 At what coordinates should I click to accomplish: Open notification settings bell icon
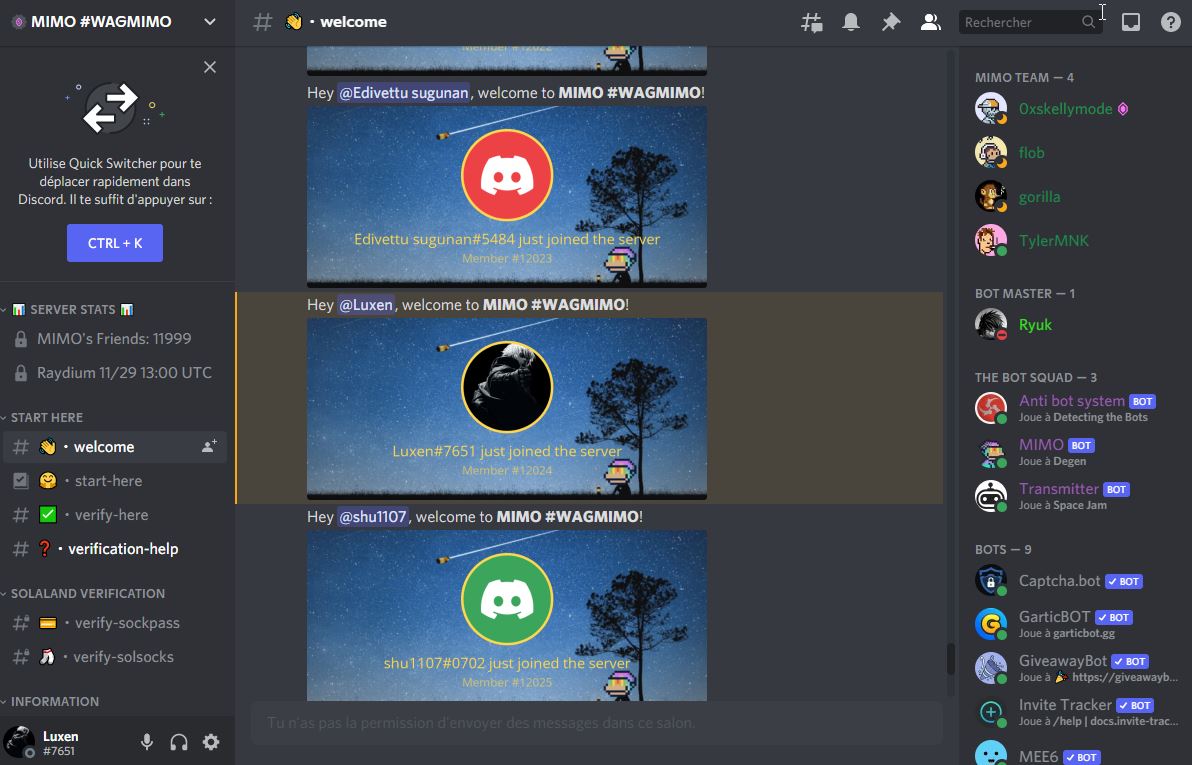851,22
